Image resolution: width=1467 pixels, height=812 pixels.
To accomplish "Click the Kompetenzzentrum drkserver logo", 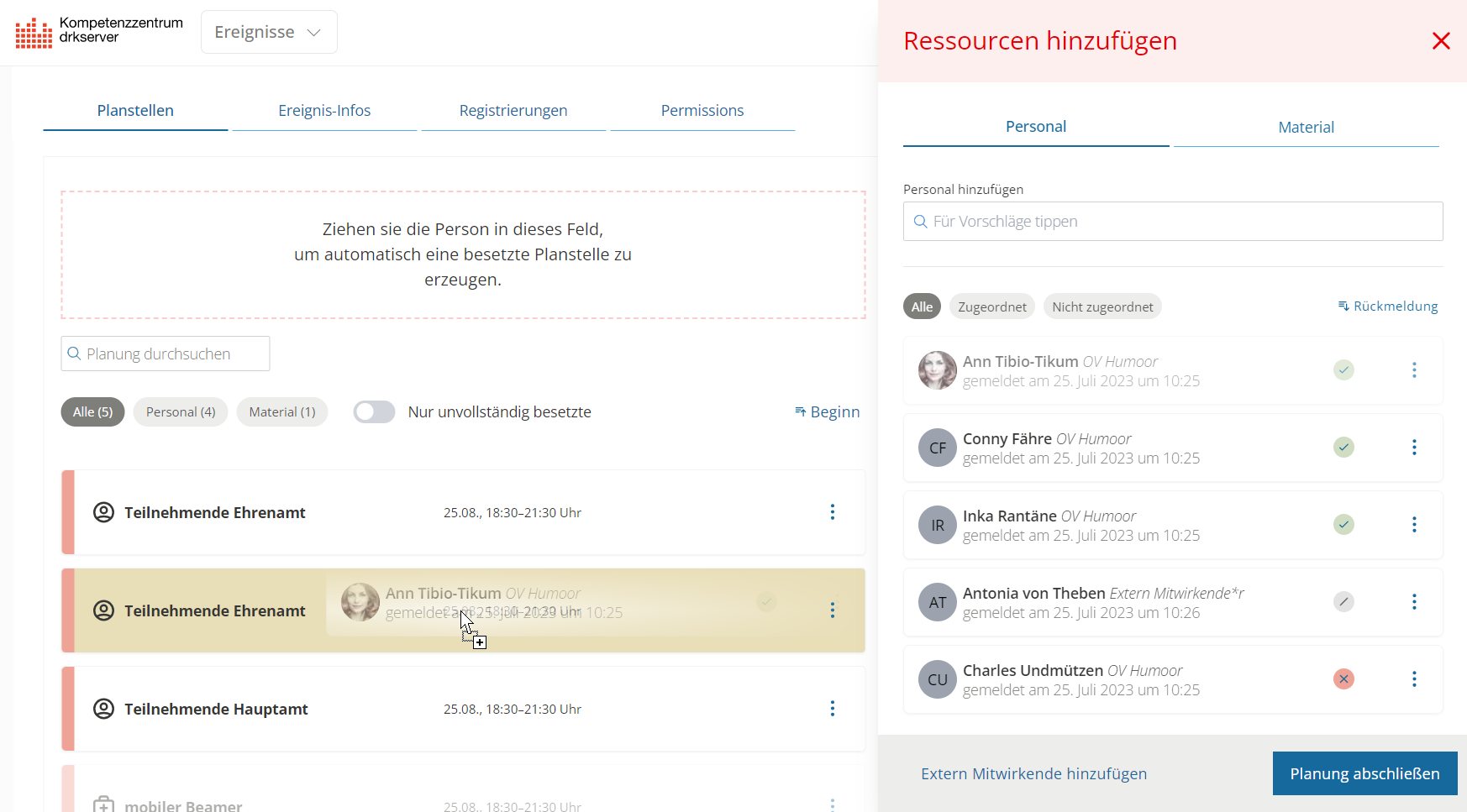I will coord(99,32).
